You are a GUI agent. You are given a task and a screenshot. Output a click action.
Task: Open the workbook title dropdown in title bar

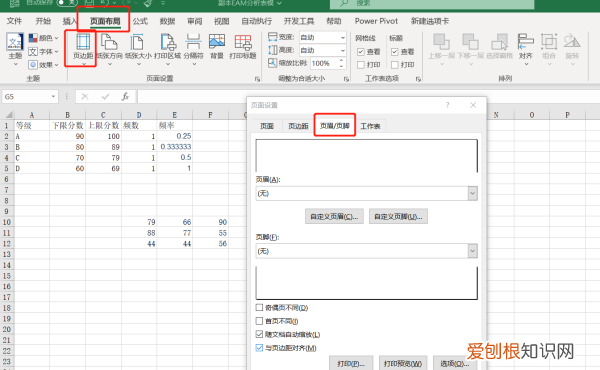(x=280, y=3)
